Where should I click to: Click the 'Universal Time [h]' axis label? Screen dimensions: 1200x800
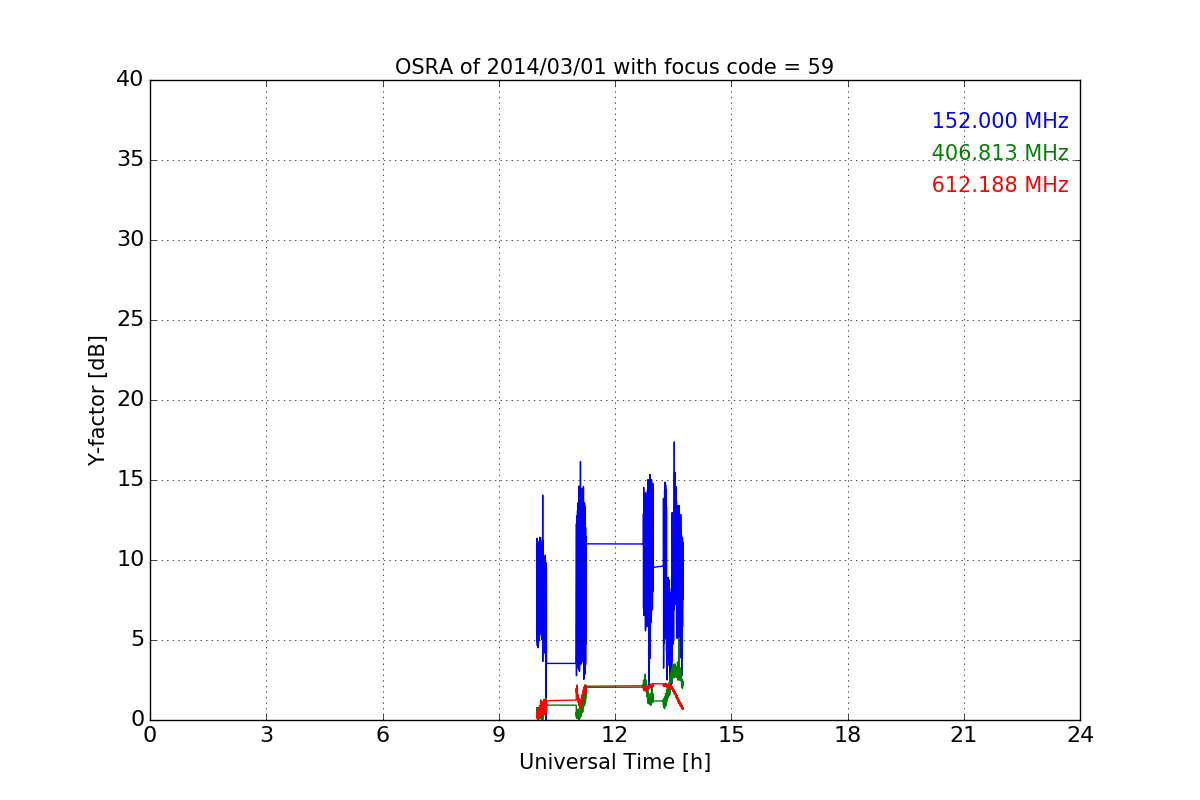(x=614, y=762)
